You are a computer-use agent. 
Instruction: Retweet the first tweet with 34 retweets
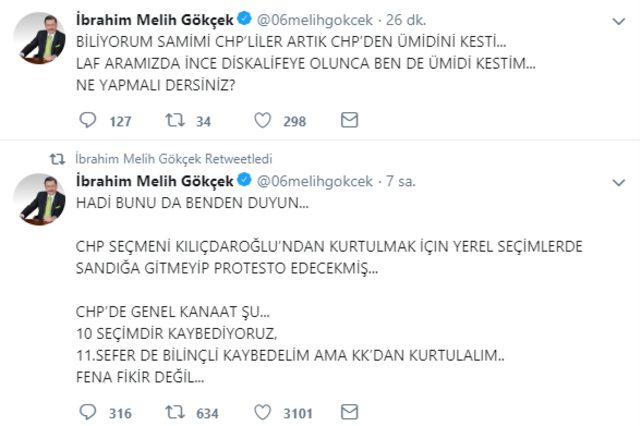pos(177,120)
